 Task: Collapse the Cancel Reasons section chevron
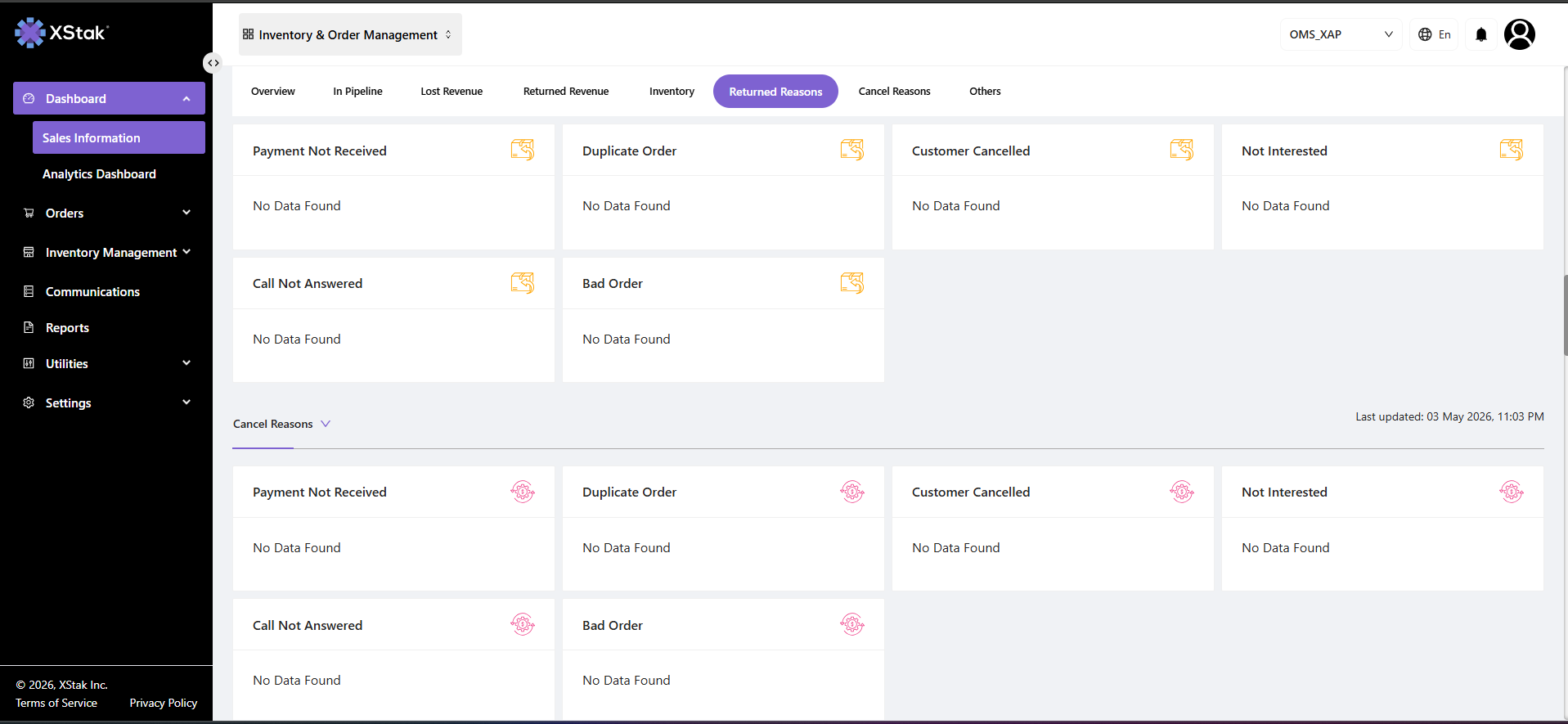[x=326, y=424]
